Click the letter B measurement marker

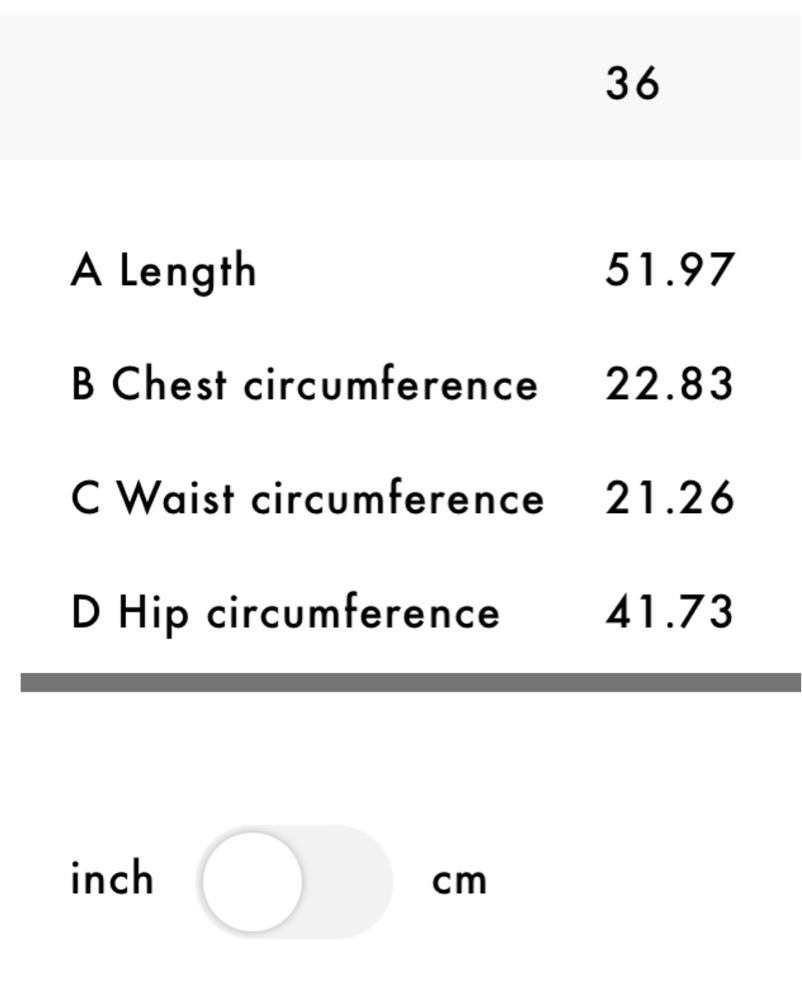click(83, 384)
